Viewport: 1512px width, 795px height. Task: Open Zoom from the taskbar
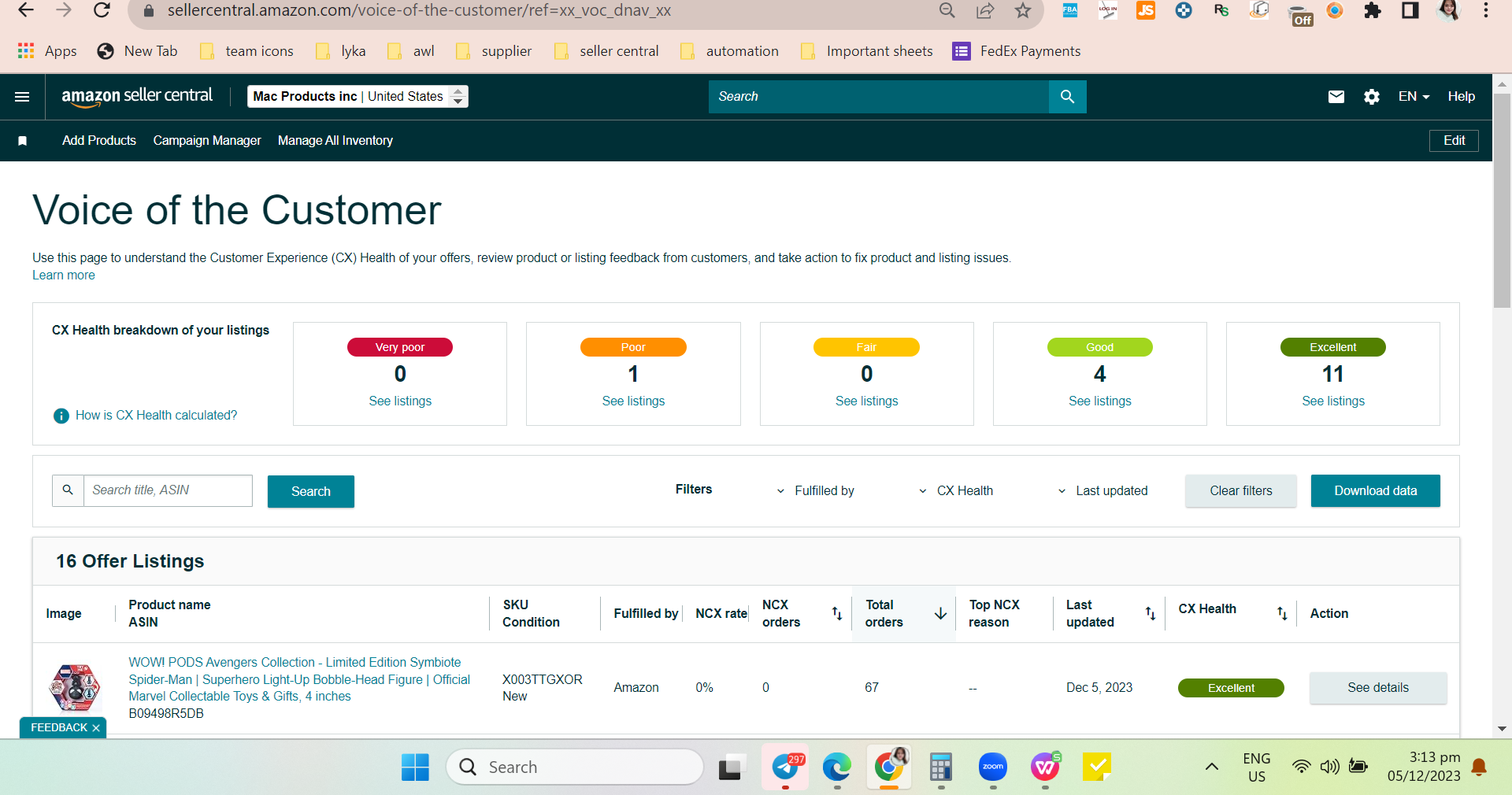992,767
